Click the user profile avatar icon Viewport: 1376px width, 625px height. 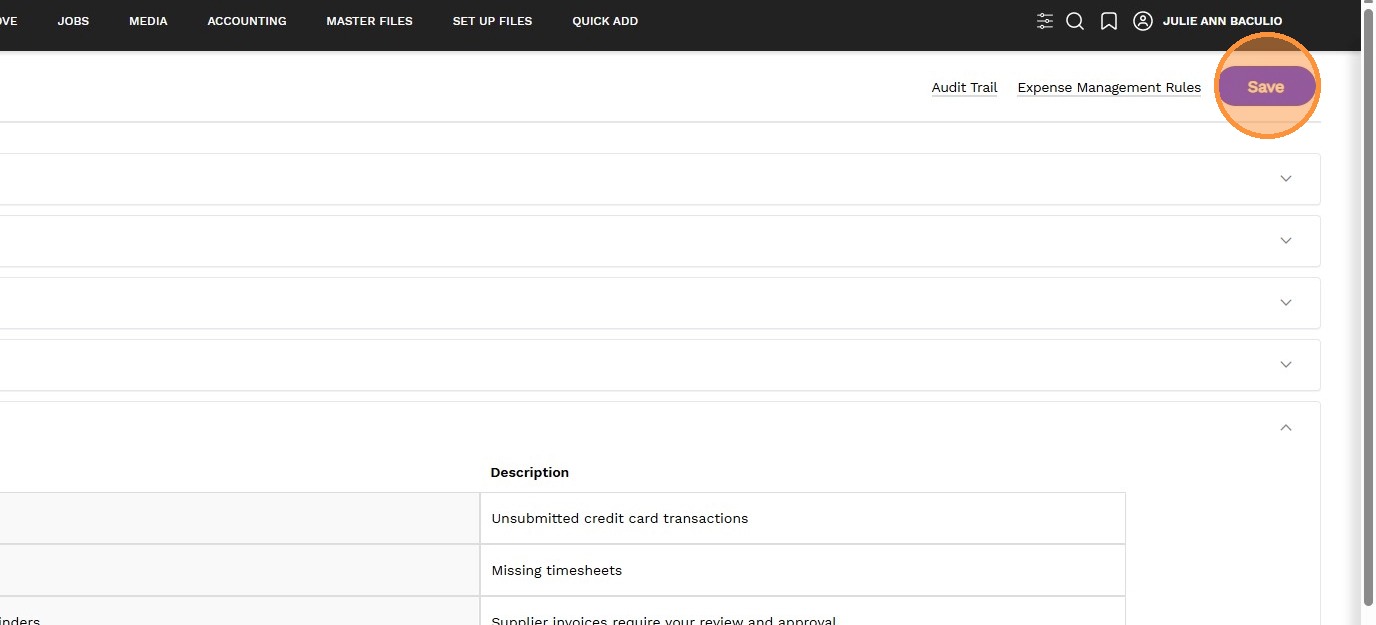click(x=1143, y=21)
